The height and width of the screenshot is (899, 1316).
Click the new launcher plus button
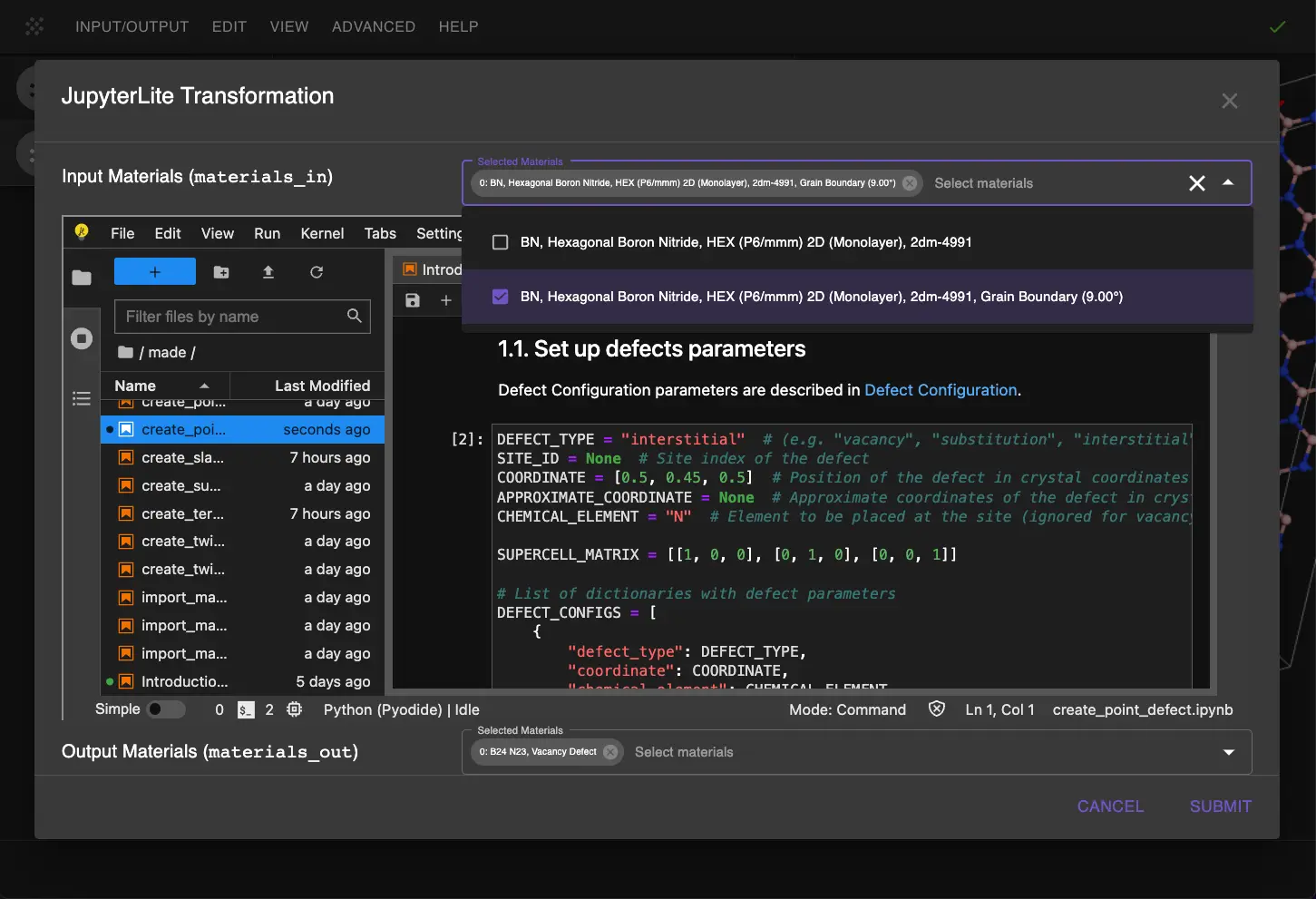pyautogui.click(x=154, y=272)
